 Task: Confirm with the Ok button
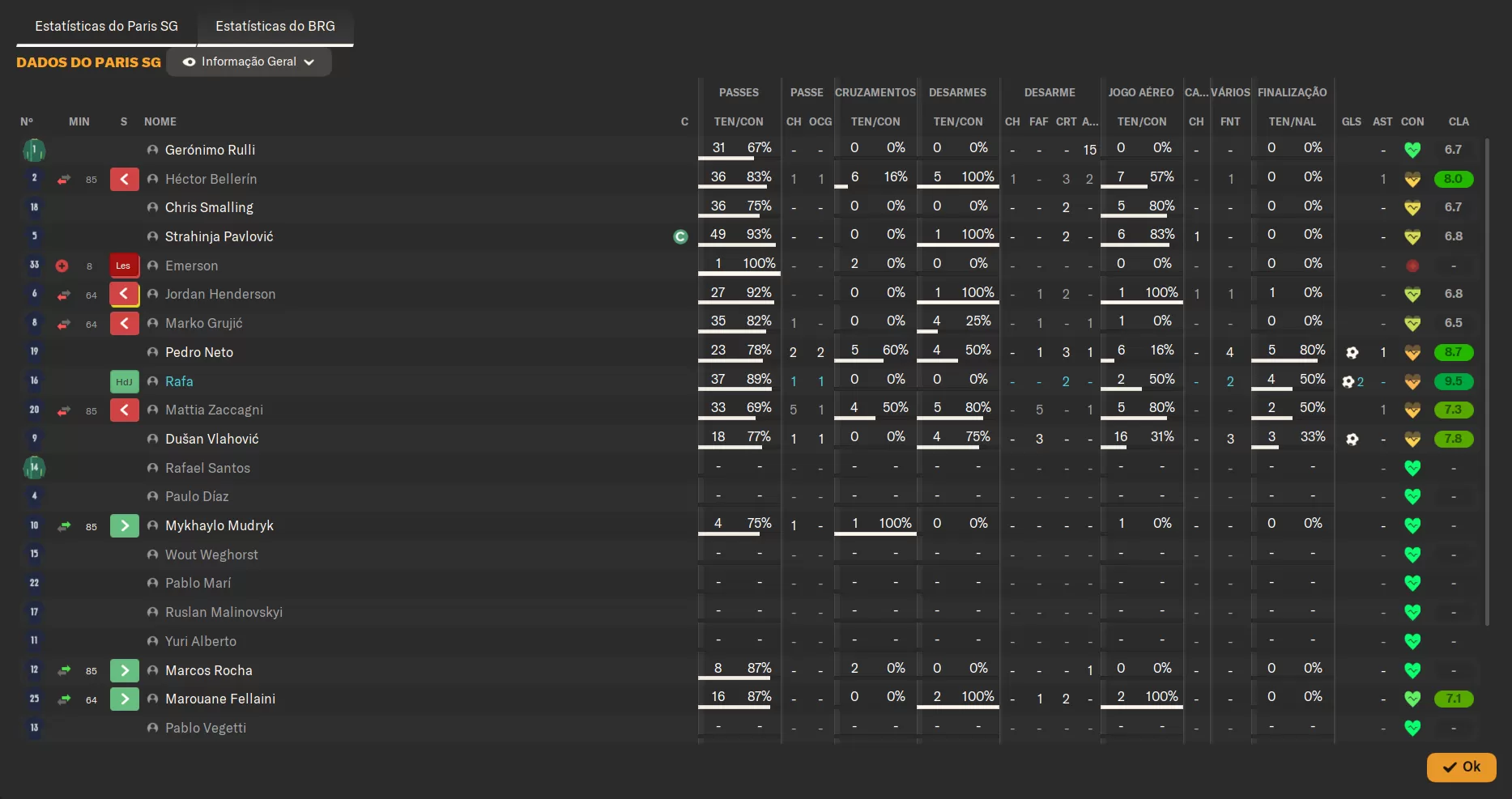1461,767
